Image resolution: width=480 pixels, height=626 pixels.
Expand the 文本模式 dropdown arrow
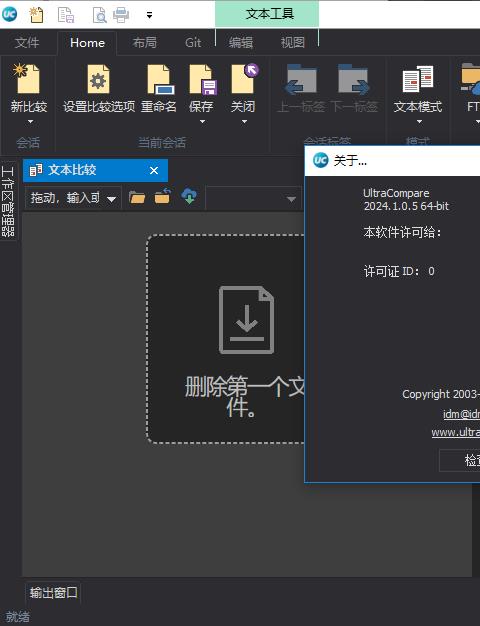419,121
